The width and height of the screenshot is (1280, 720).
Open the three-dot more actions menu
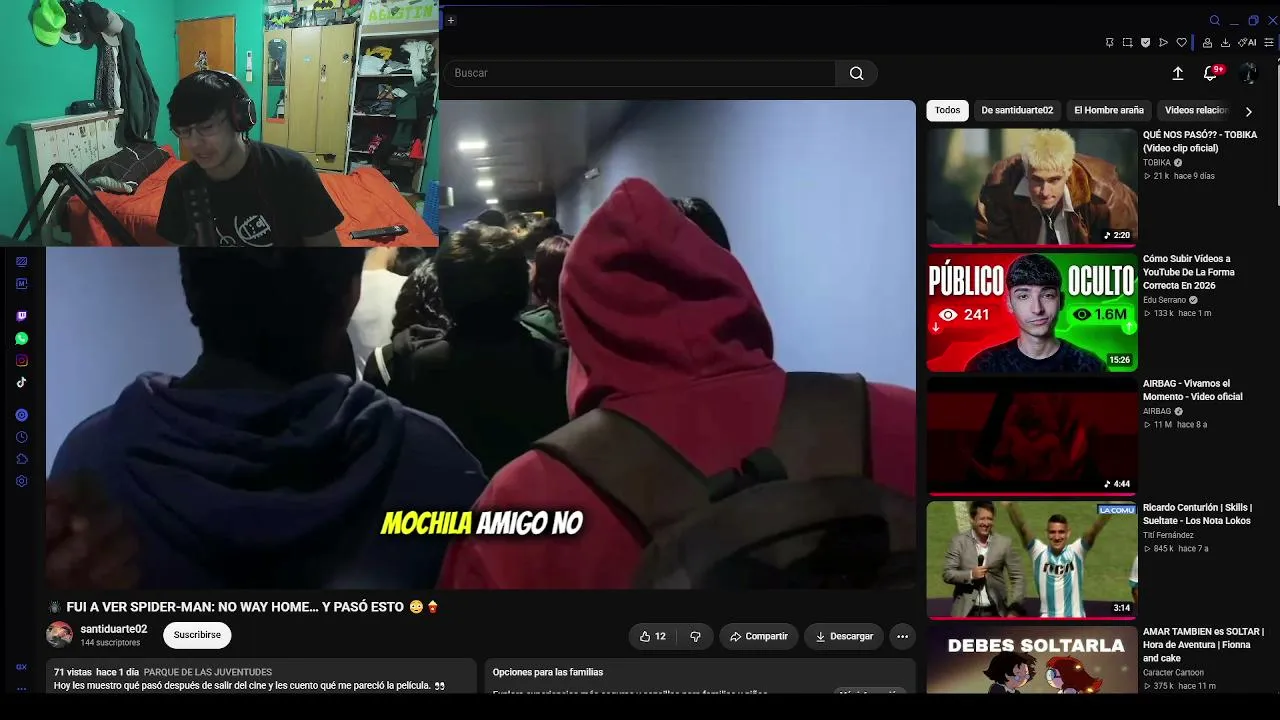(x=902, y=636)
